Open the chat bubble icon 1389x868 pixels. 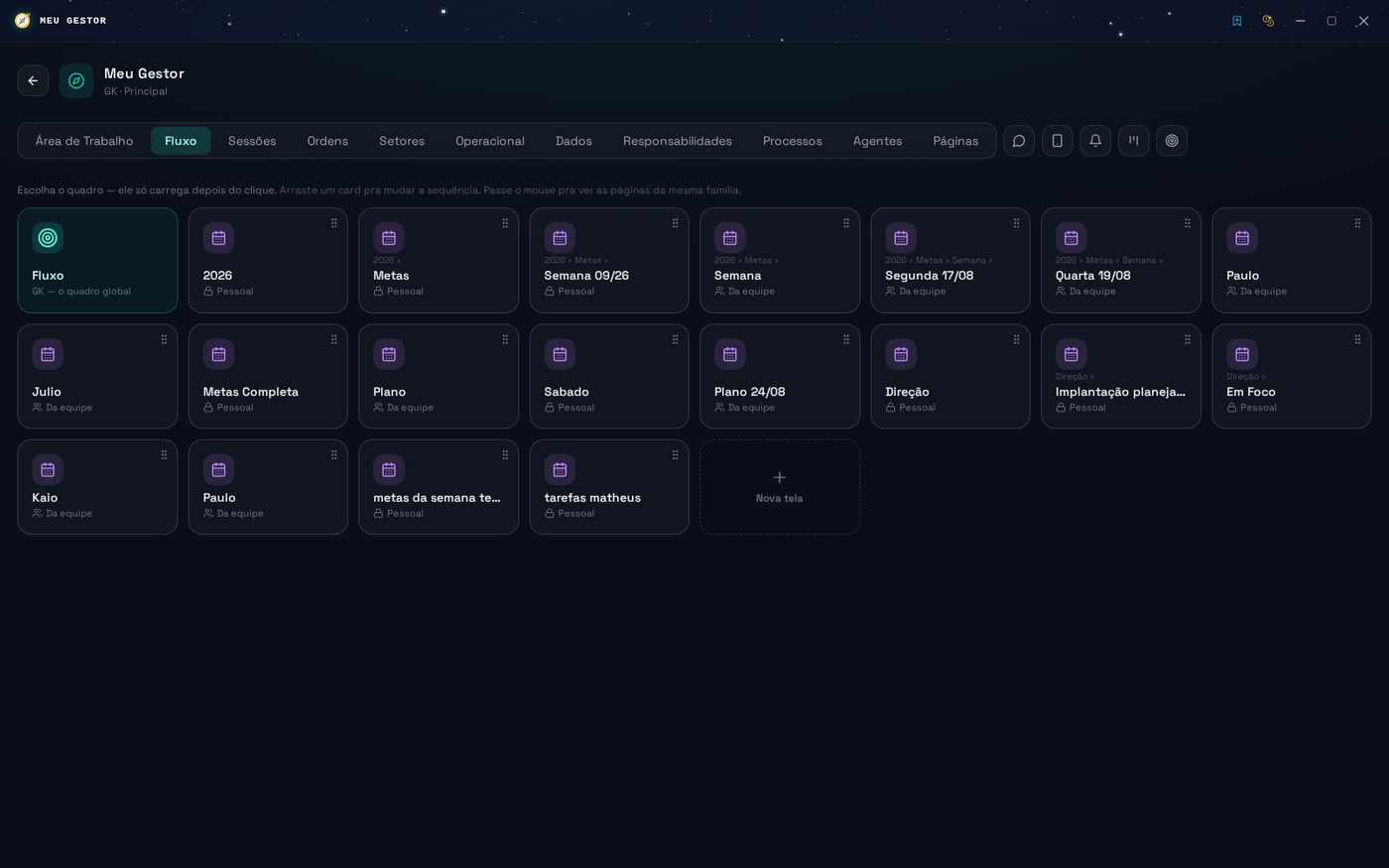(1019, 141)
